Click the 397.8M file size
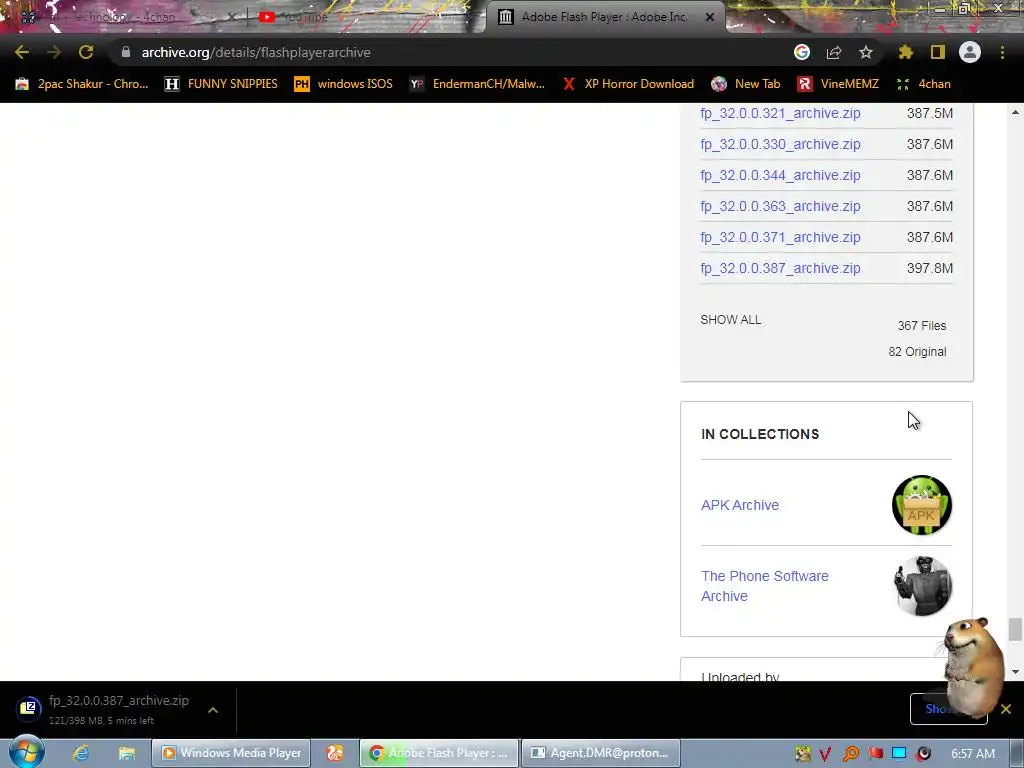Screen dimensions: 1024x768 point(929,268)
